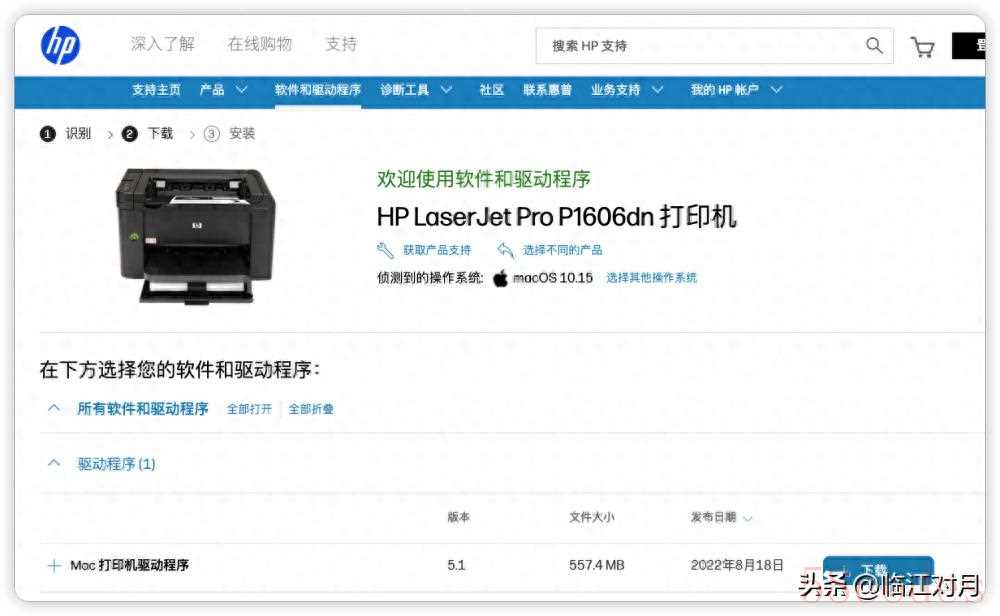Click the 选择不同的产品 link

[562, 250]
